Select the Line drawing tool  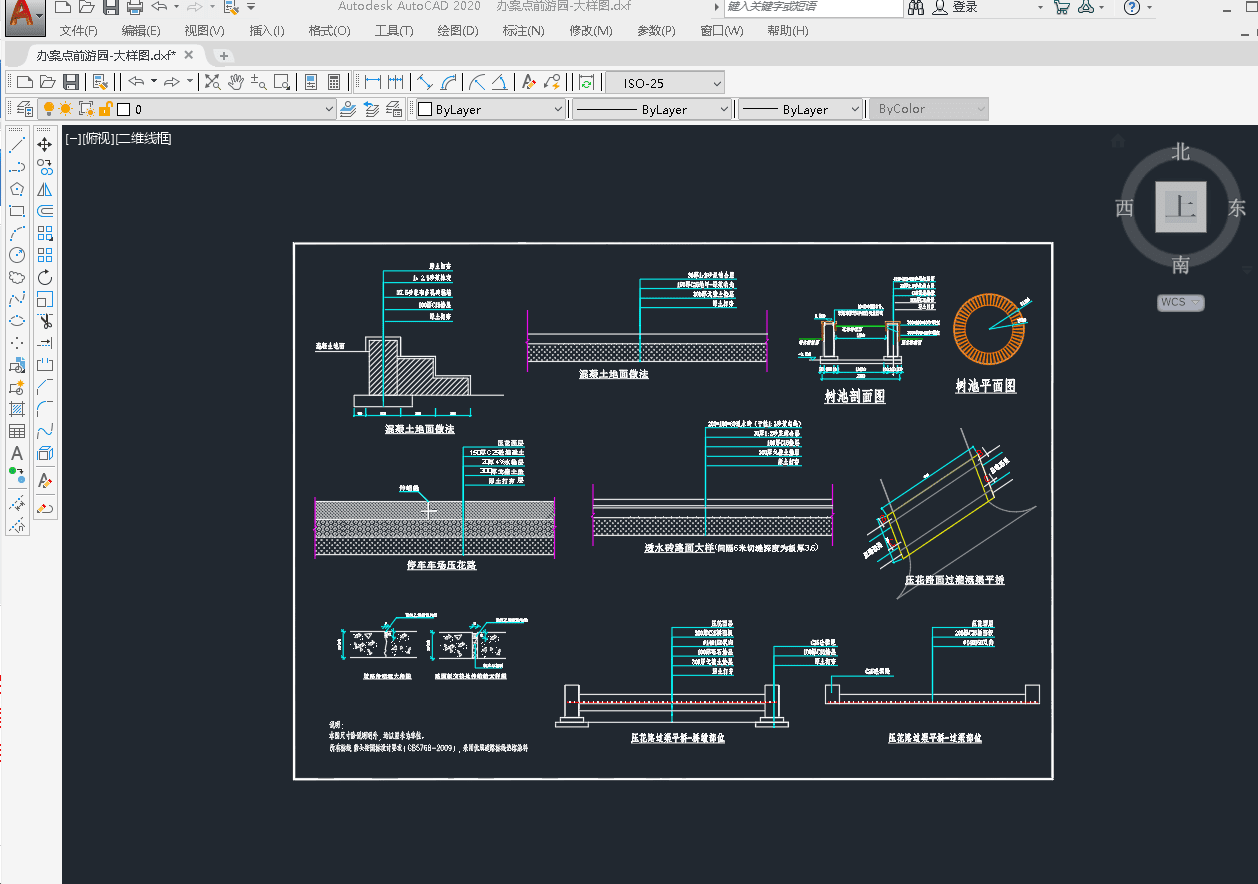(x=17, y=145)
